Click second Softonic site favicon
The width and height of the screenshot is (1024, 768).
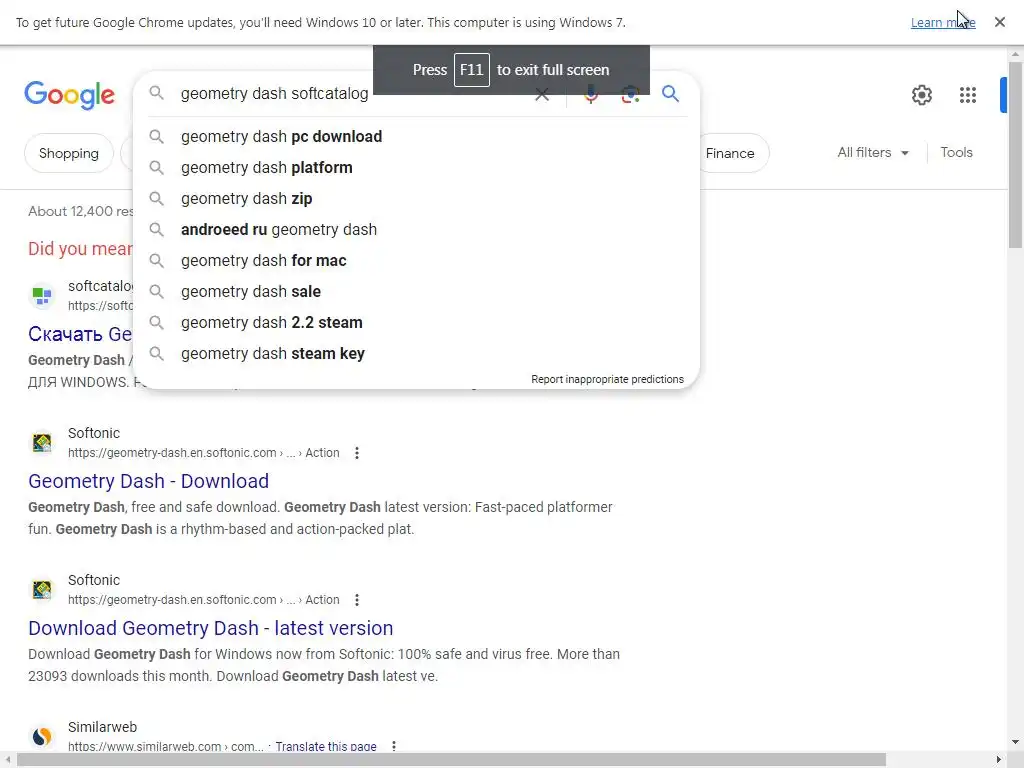tap(42, 590)
